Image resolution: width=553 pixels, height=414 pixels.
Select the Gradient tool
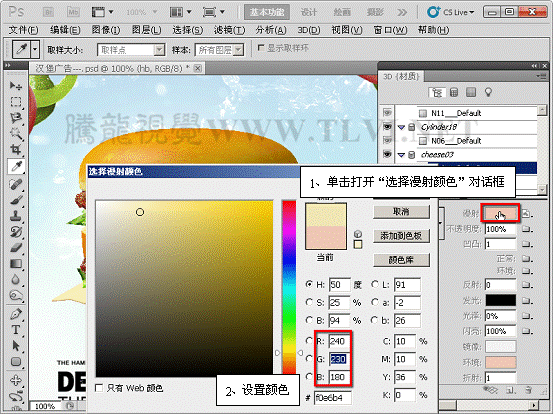(16, 264)
